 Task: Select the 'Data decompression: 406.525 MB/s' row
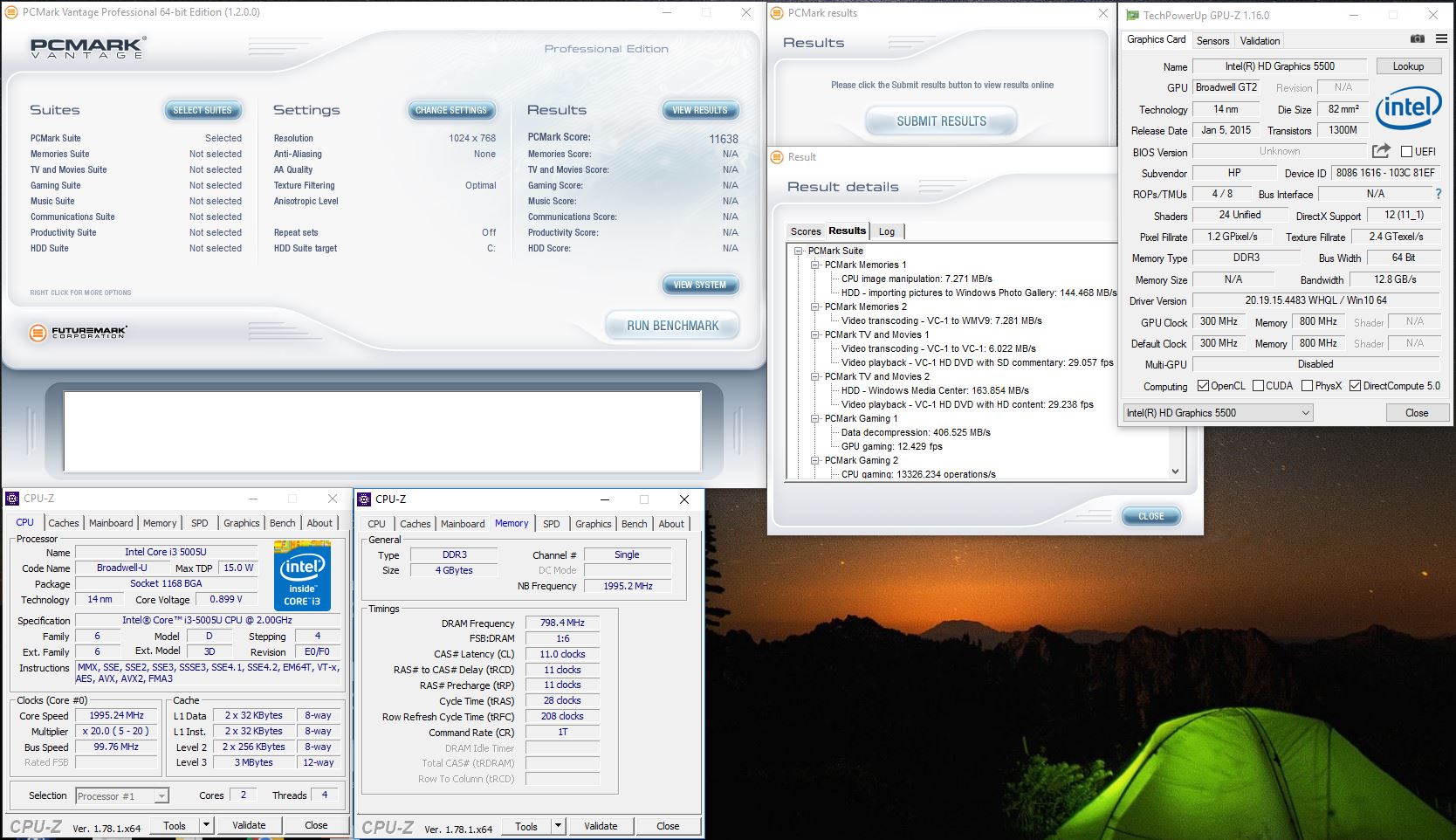click(916, 432)
